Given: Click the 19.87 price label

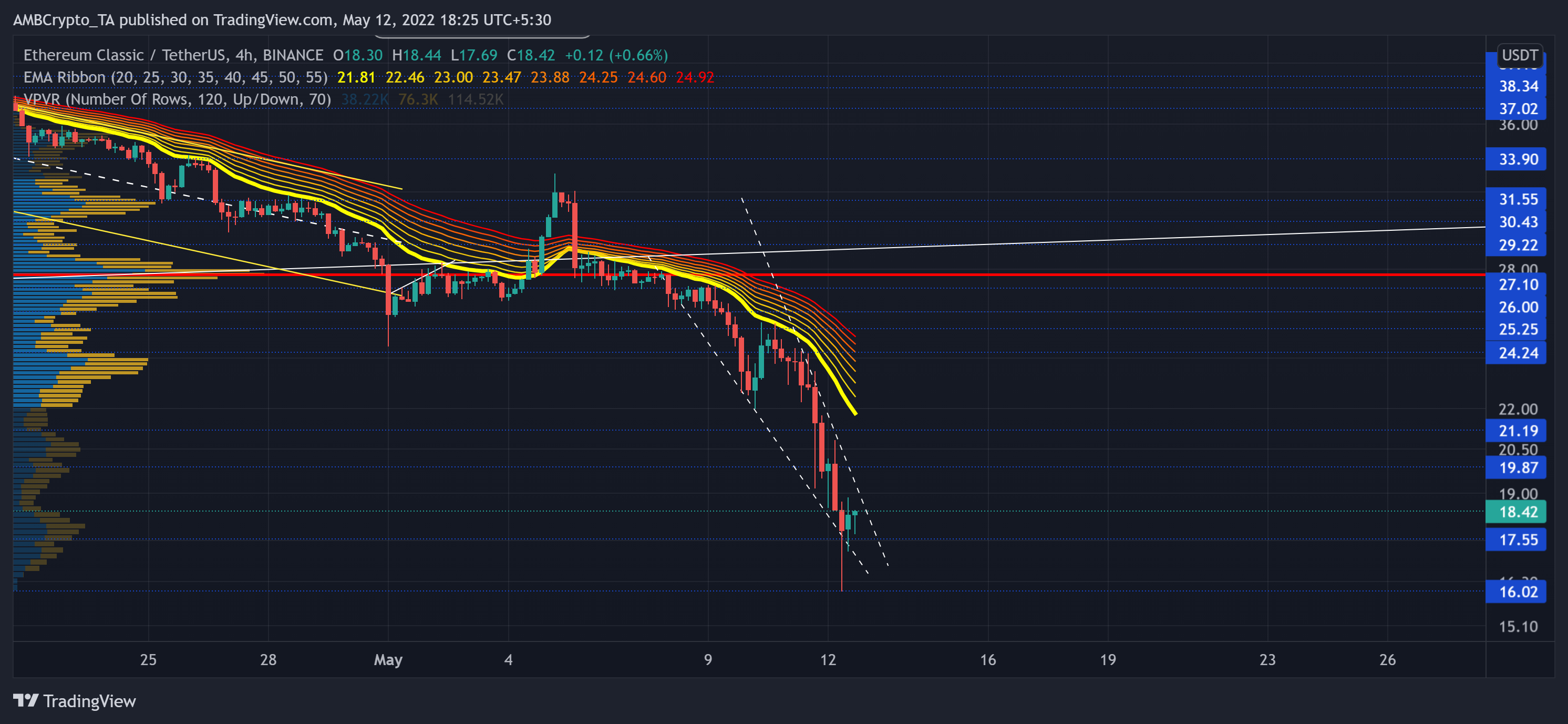Looking at the screenshot, I should point(1515,467).
